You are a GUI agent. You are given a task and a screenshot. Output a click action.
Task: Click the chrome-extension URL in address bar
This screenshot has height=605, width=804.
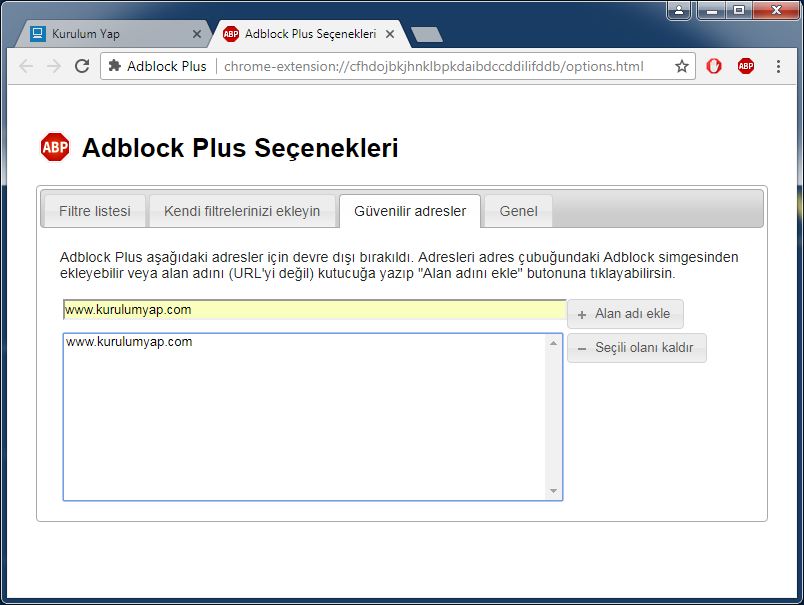434,66
